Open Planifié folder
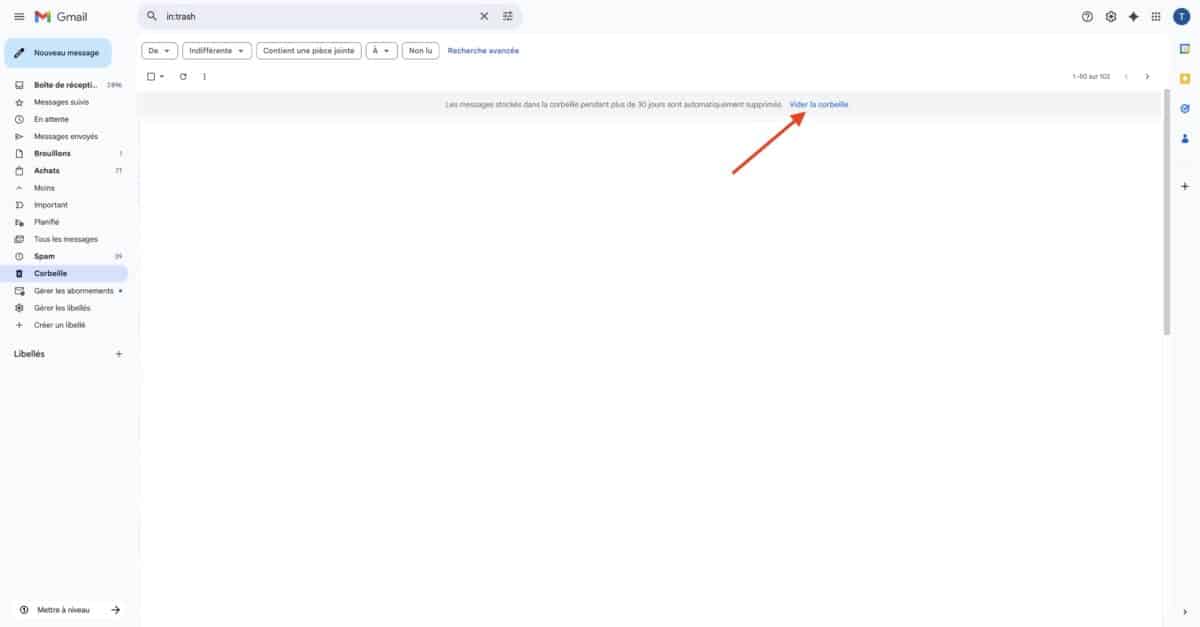 [x=65, y=222]
